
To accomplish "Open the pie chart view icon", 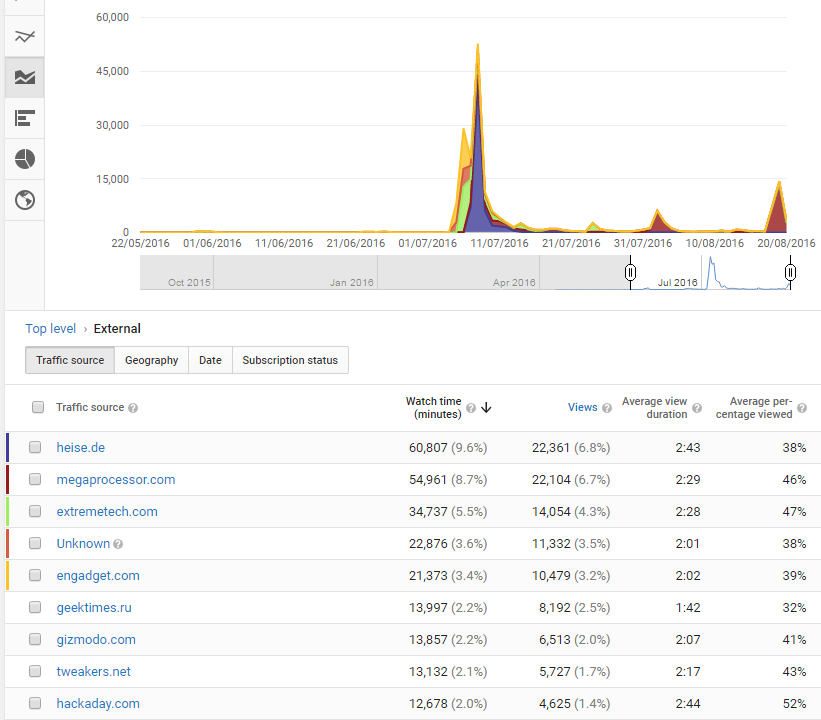I will pyautogui.click(x=25, y=159).
